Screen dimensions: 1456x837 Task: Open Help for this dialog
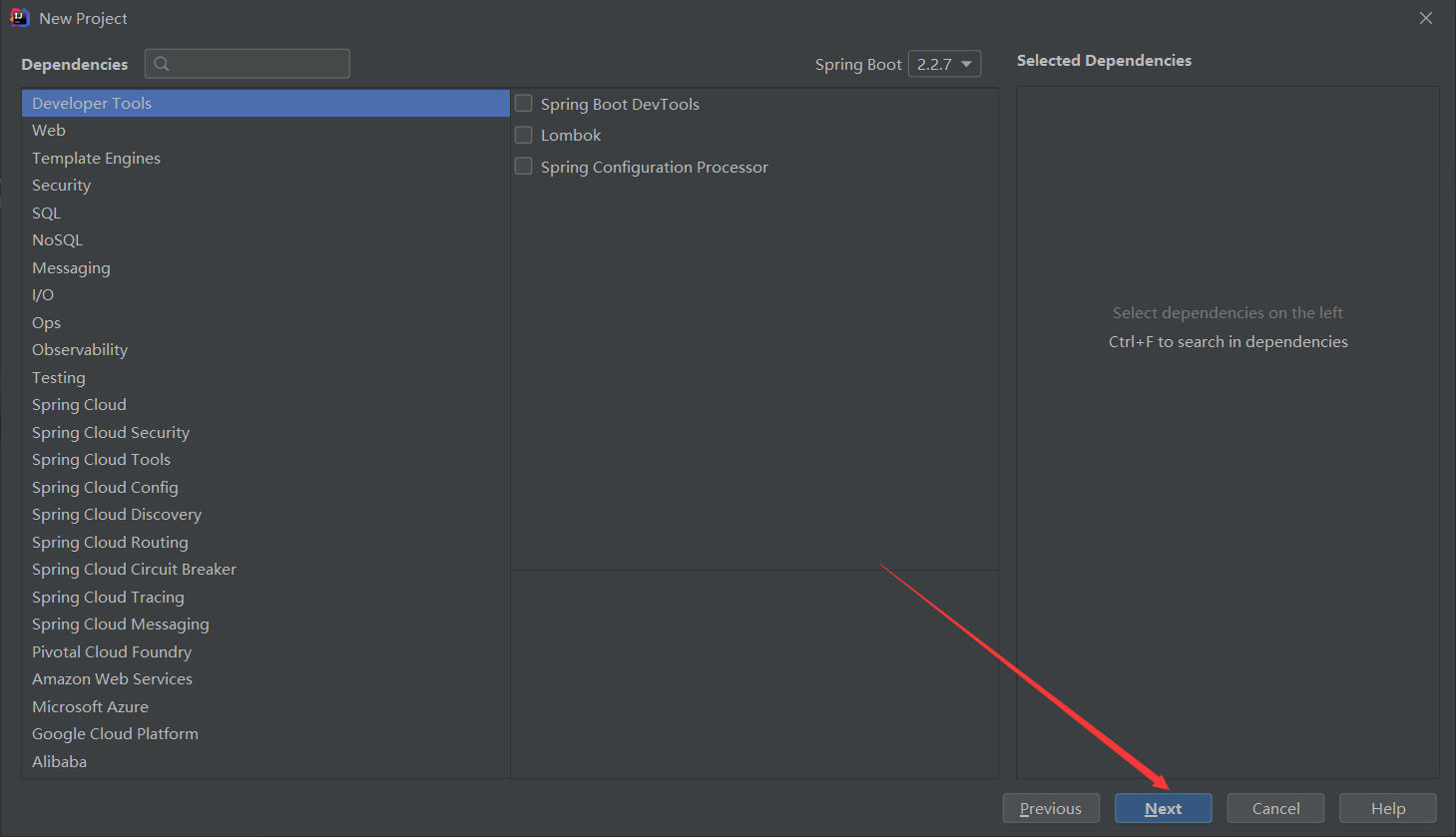click(1388, 808)
